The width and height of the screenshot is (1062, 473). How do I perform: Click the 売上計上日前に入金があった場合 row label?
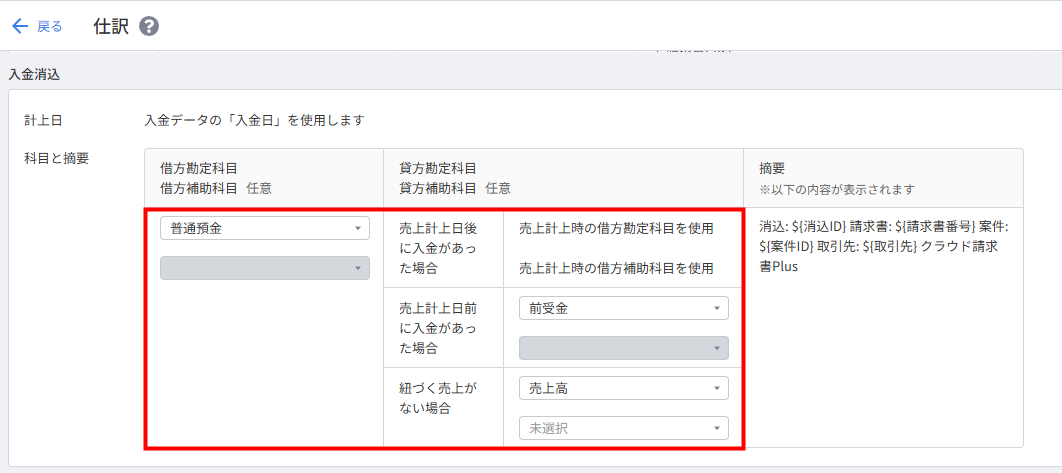tap(439, 328)
